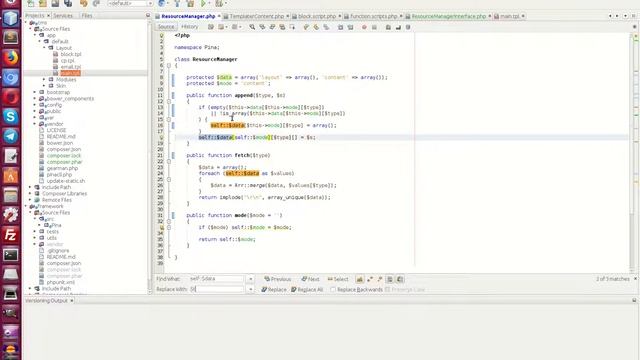Viewport: 640px width, 360px height.
Task: Open the configuration <default> dropdown
Action: coord(130,3)
